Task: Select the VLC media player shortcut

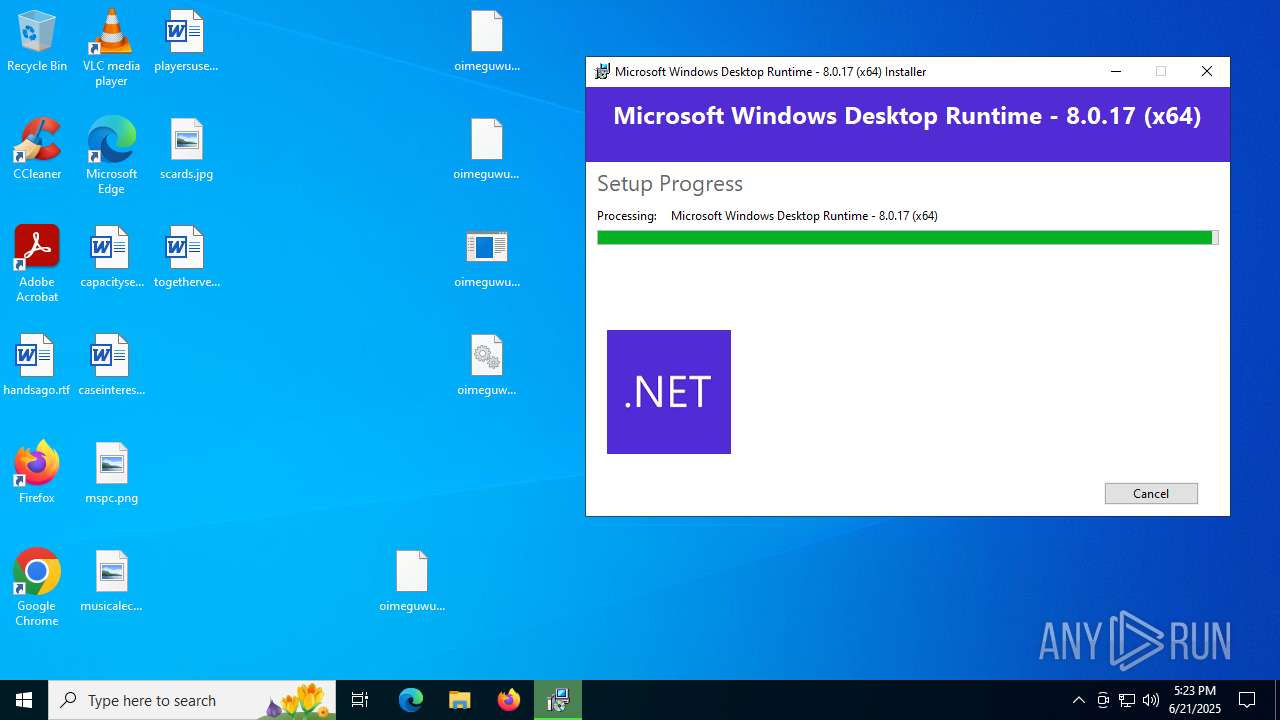Action: click(x=111, y=48)
